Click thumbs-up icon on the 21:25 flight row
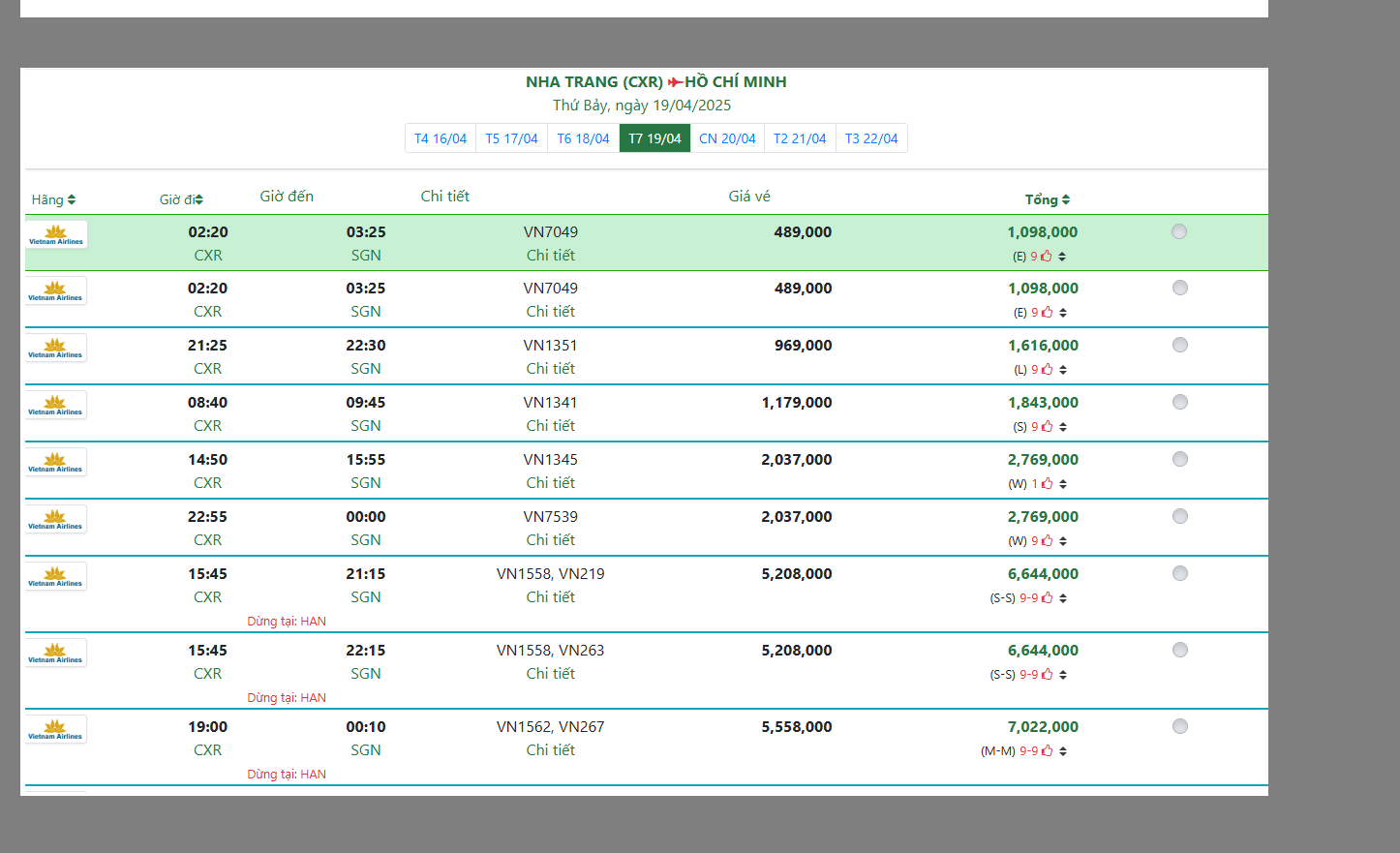The width and height of the screenshot is (1400, 853). coord(1047,370)
